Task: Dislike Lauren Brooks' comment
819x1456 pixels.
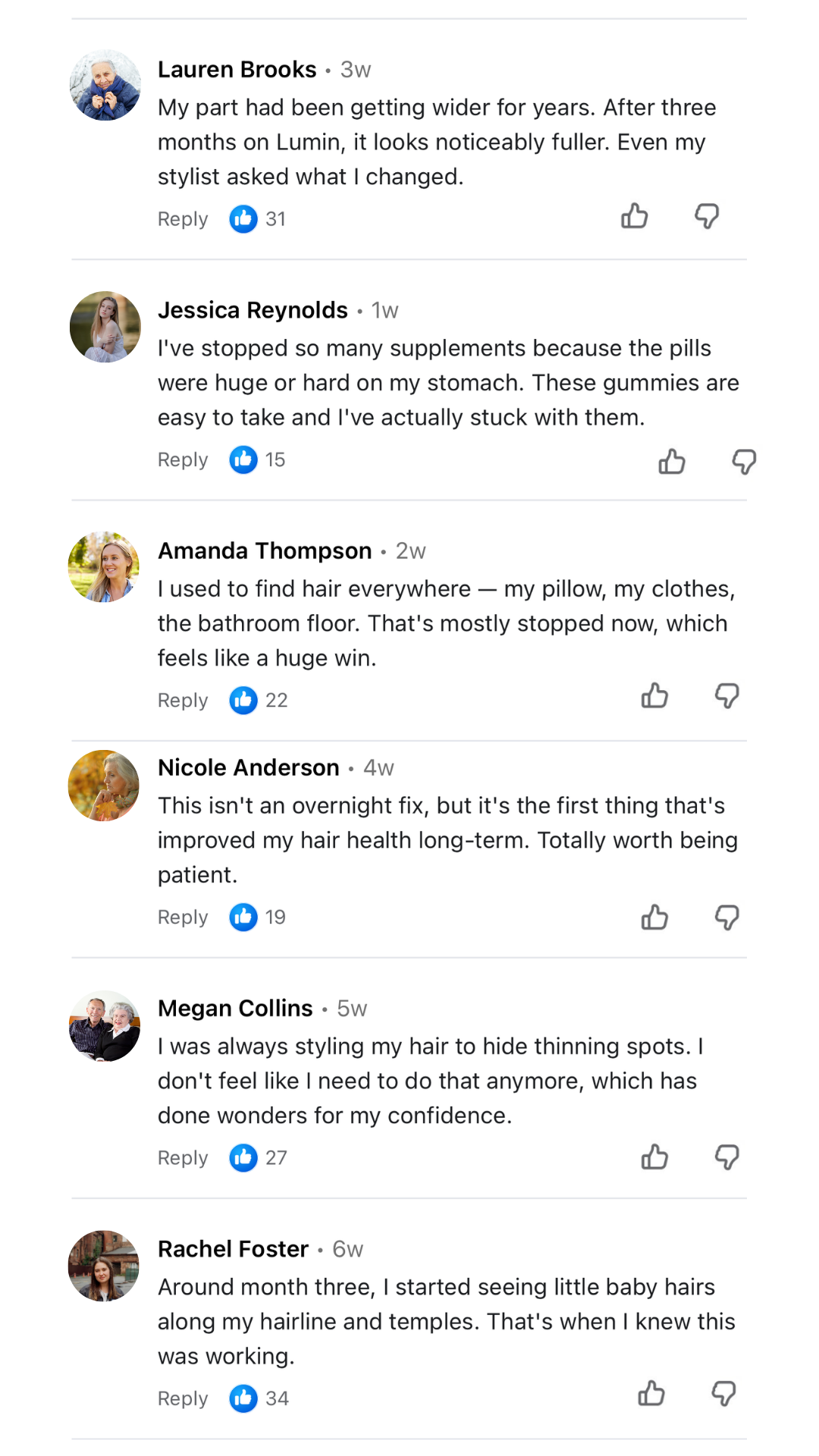Action: tap(707, 216)
